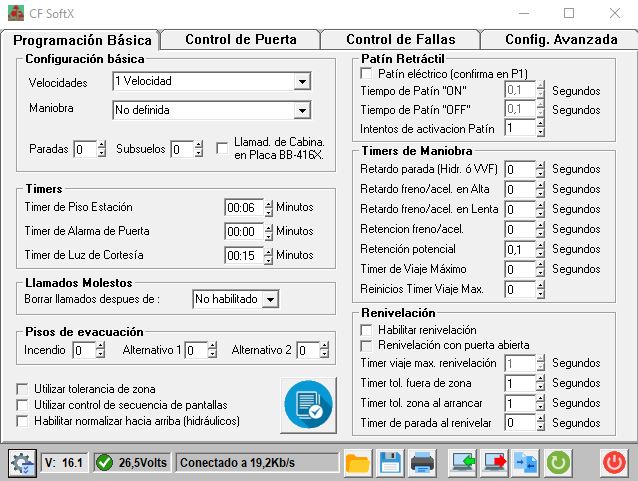The height and width of the screenshot is (481, 638).
Task: Adjust Intentos de activacion Patín spinner
Action: coord(540,128)
